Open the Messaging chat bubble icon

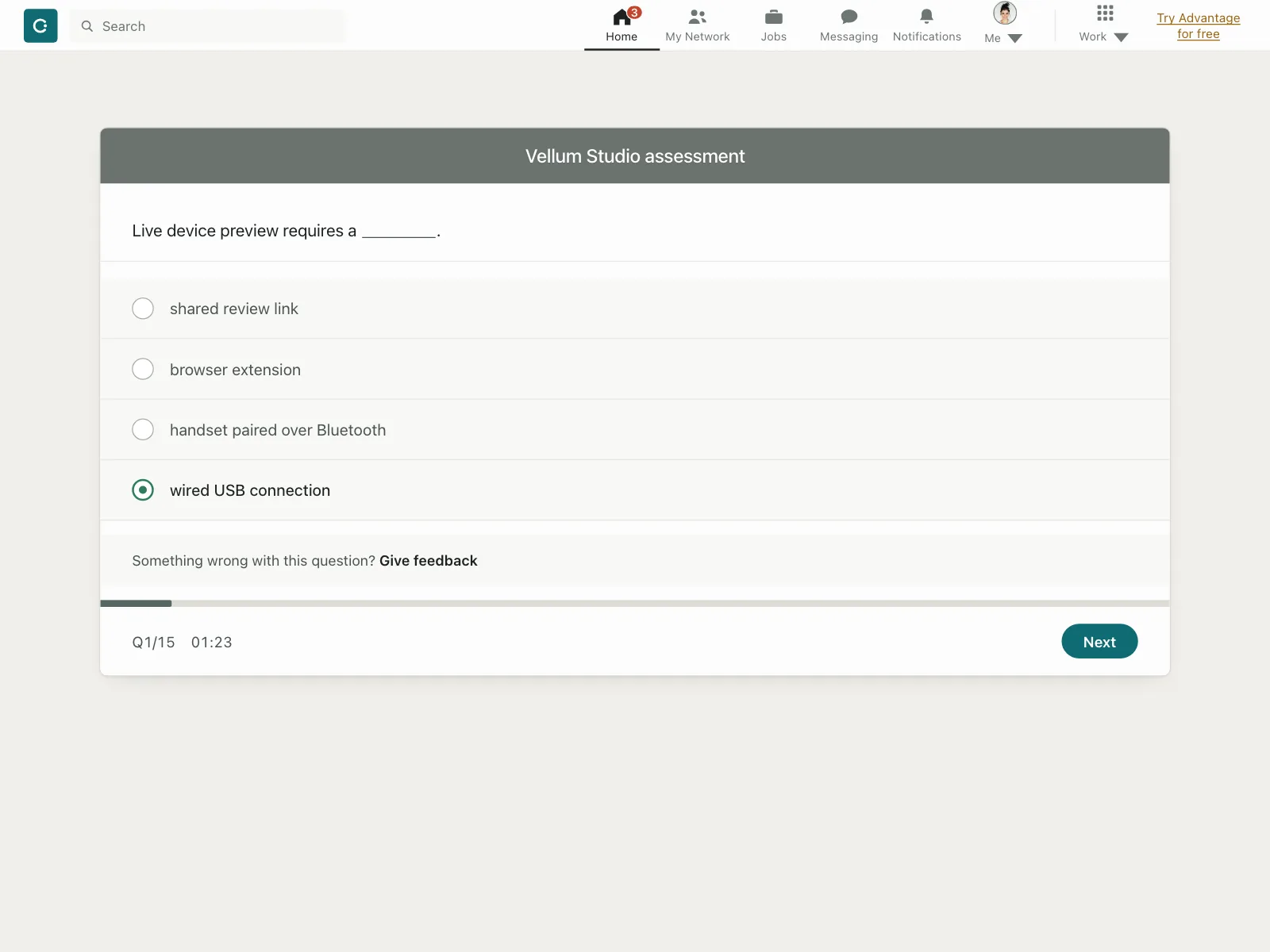coord(849,17)
